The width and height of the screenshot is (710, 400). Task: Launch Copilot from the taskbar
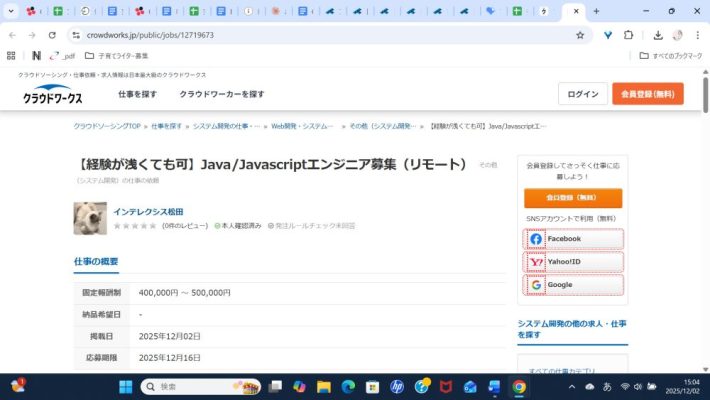(299, 386)
